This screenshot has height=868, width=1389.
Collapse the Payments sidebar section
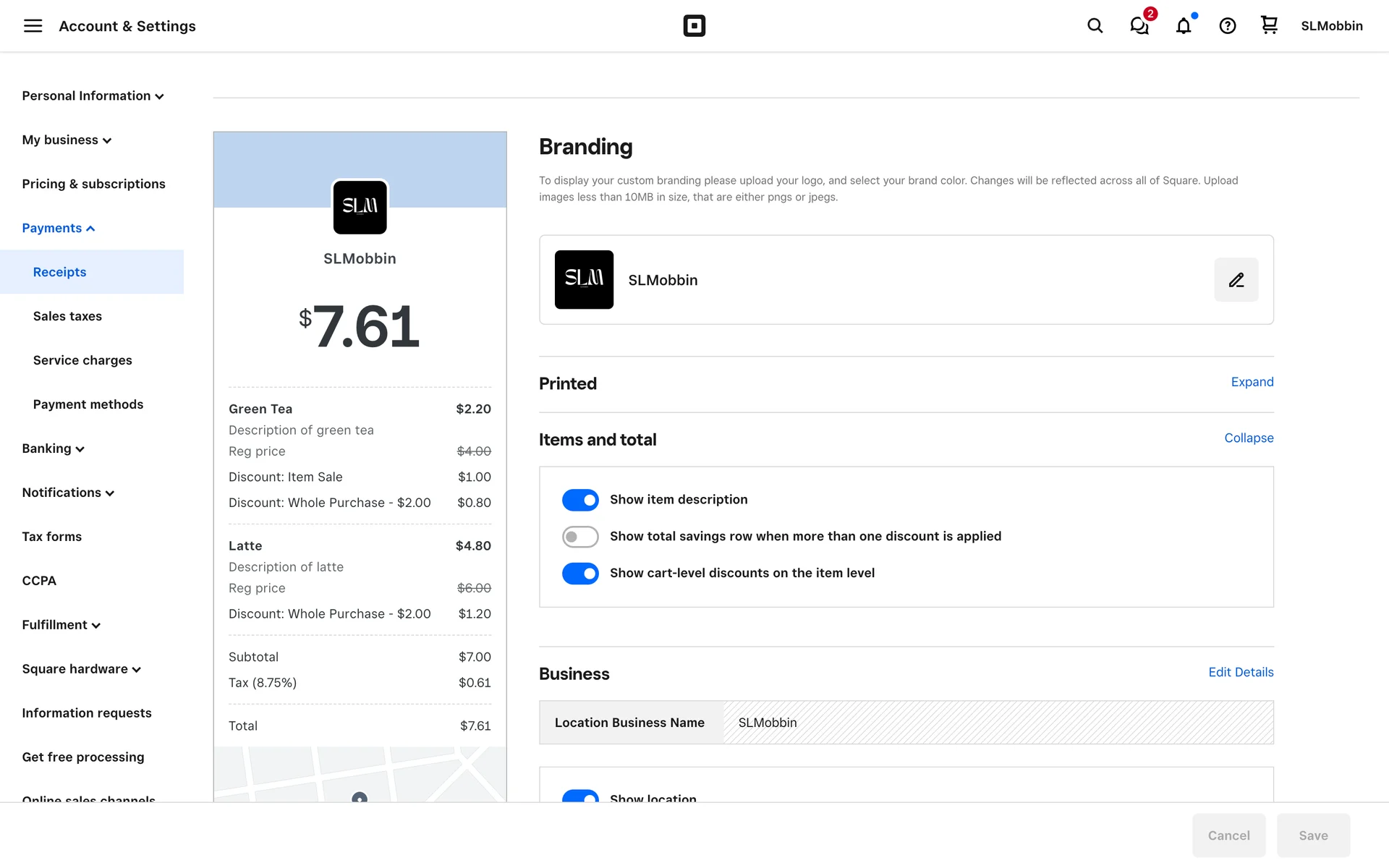(58, 229)
